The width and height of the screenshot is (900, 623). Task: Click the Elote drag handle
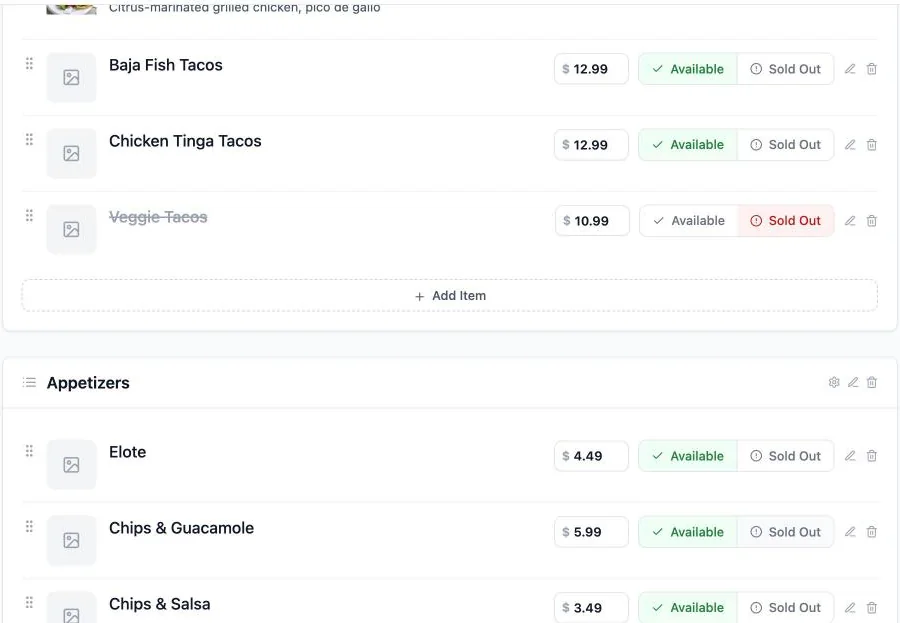point(29,451)
